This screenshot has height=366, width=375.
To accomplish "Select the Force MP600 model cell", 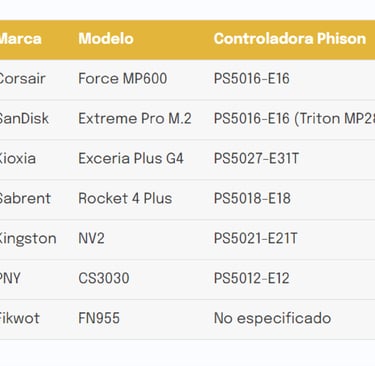I will coord(123,79).
